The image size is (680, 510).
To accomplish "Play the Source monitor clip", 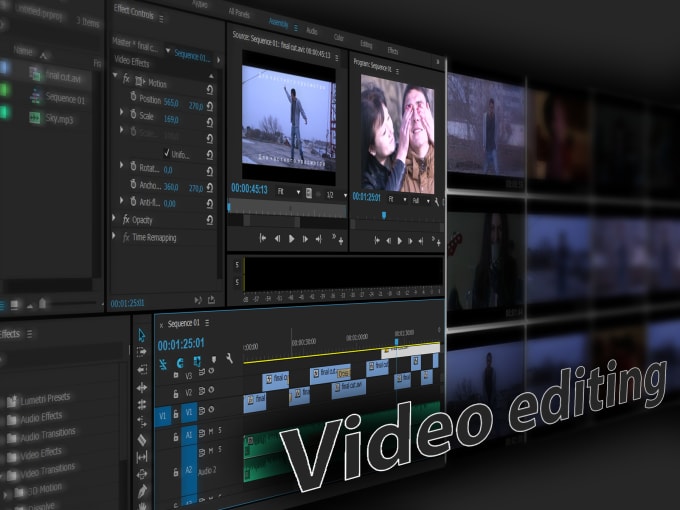I will pyautogui.click(x=291, y=239).
